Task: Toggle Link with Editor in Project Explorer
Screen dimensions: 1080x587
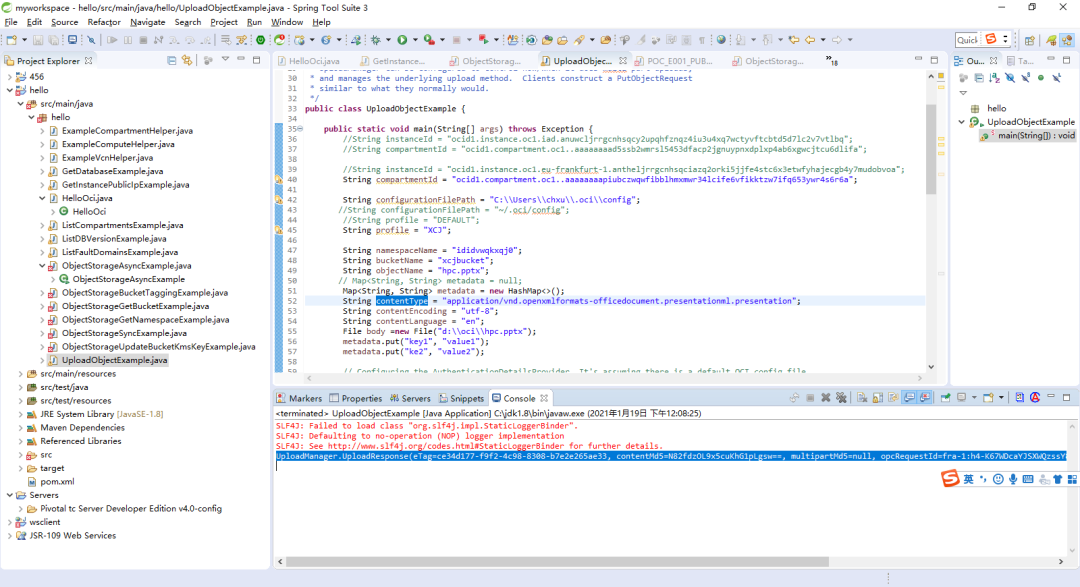Action: click(x=186, y=60)
